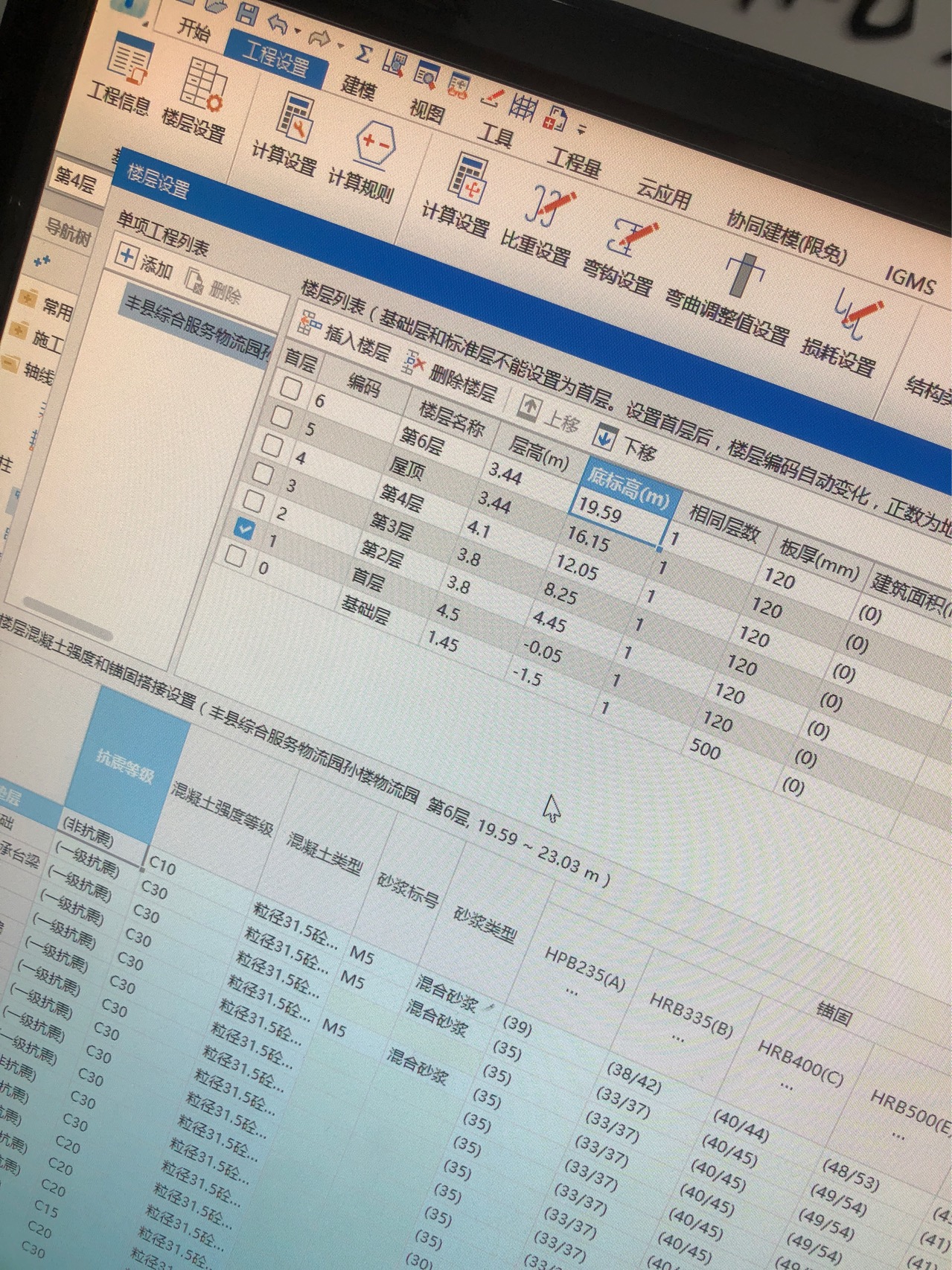Click the 插入楼层 button
This screenshot has width=952, height=1270.
point(344,336)
